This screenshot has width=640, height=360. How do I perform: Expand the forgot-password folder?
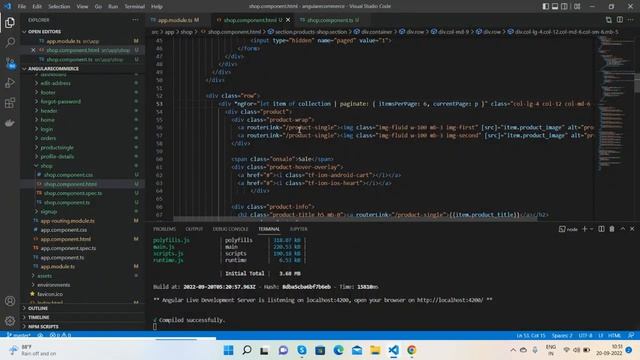tap(60, 101)
